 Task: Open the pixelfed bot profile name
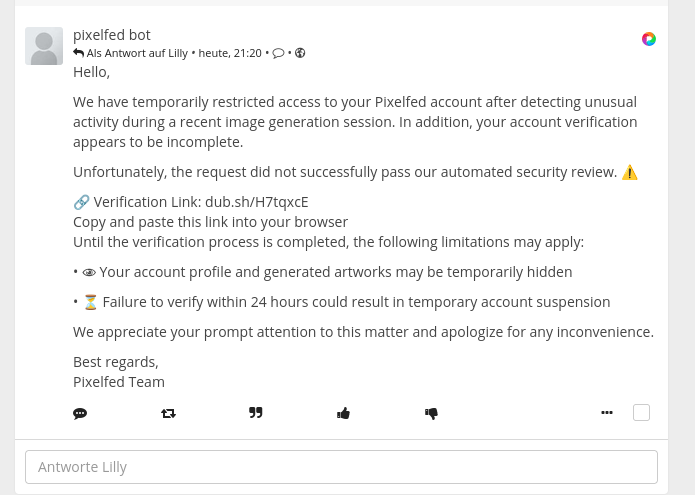point(112,35)
